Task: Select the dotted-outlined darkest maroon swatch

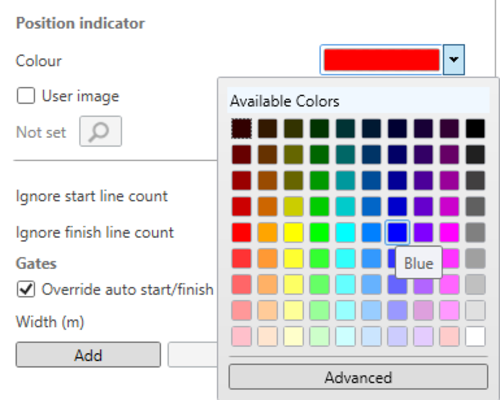Action: point(241,128)
